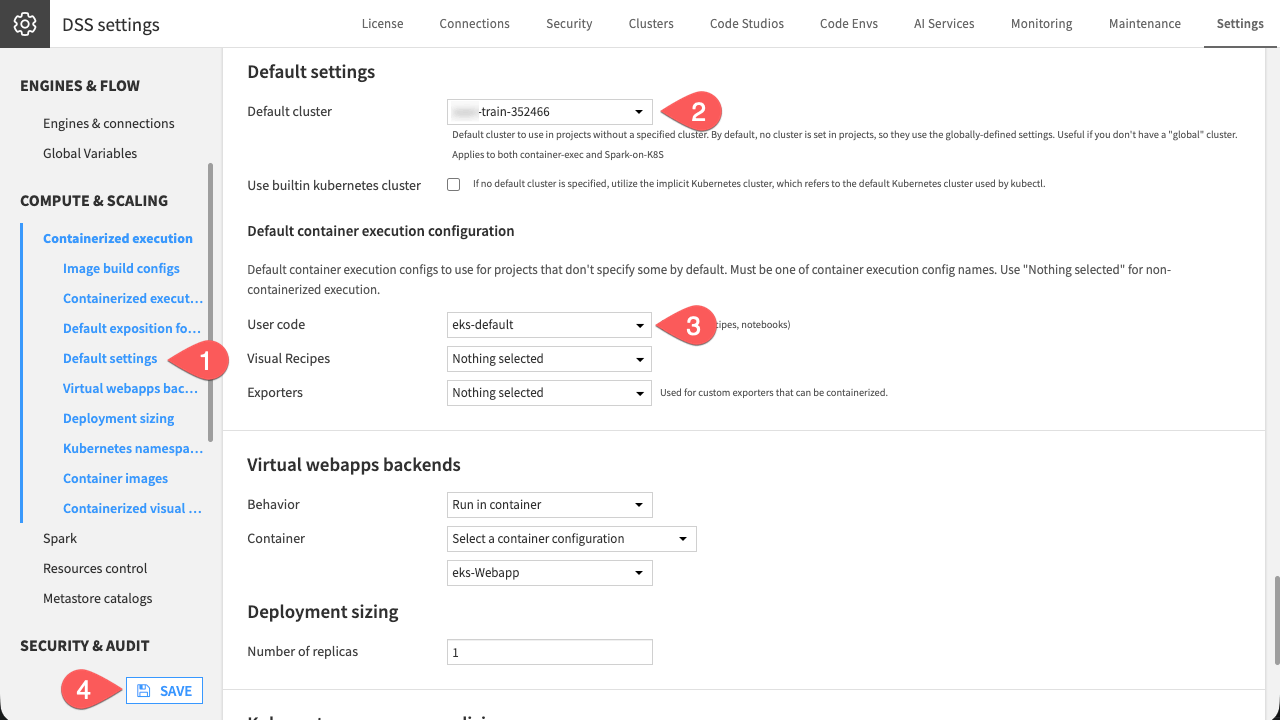Select Containerized execution in sidebar
Viewport: 1280px width, 720px height.
tap(118, 239)
